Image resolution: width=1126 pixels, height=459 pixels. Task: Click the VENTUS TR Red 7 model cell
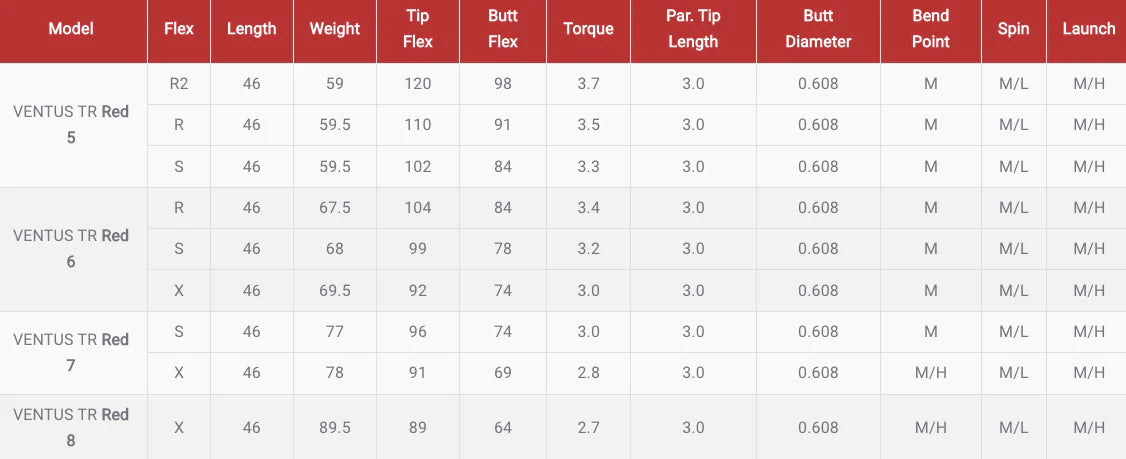tap(71, 352)
